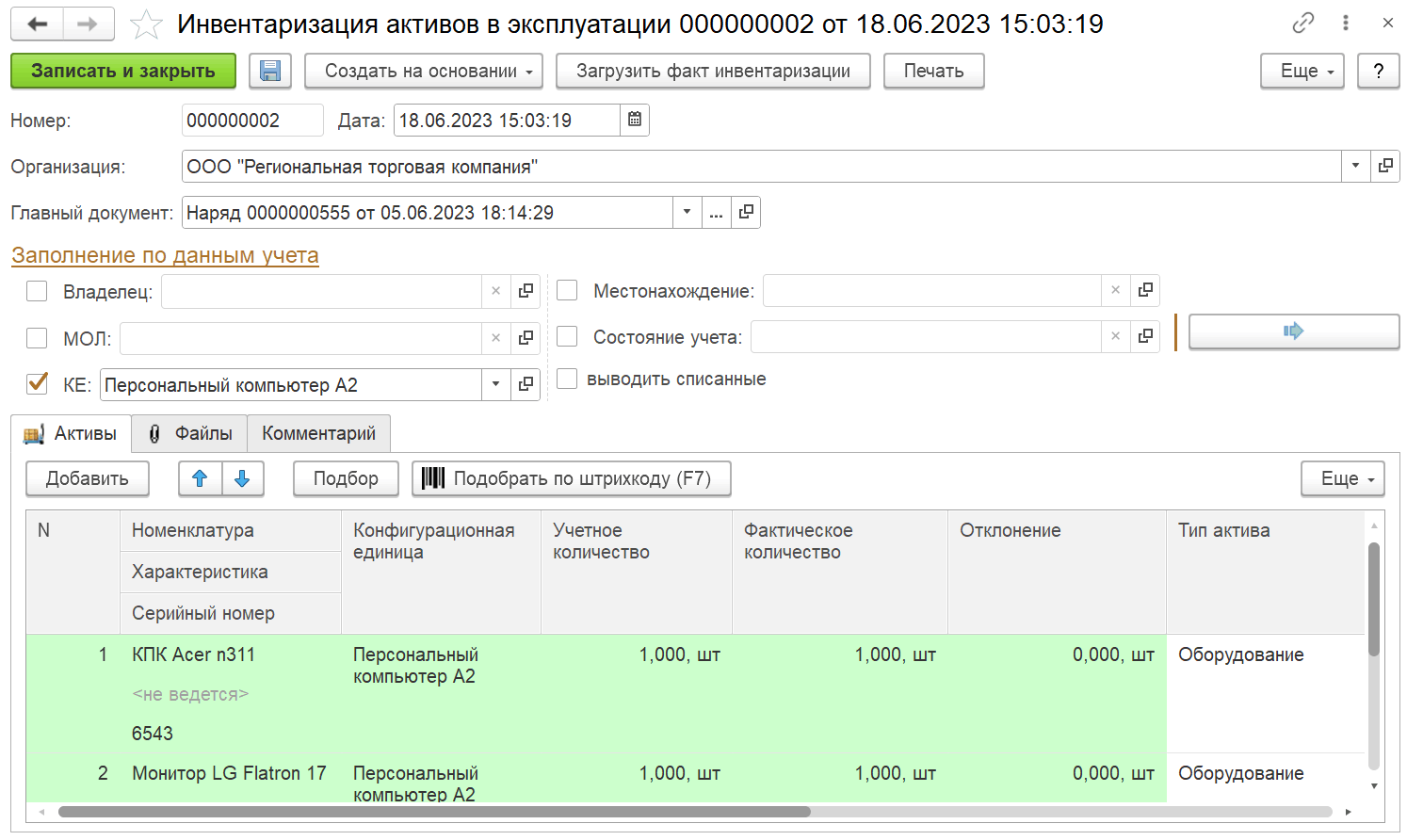Open the КЕ record with the open icon

pyautogui.click(x=526, y=384)
